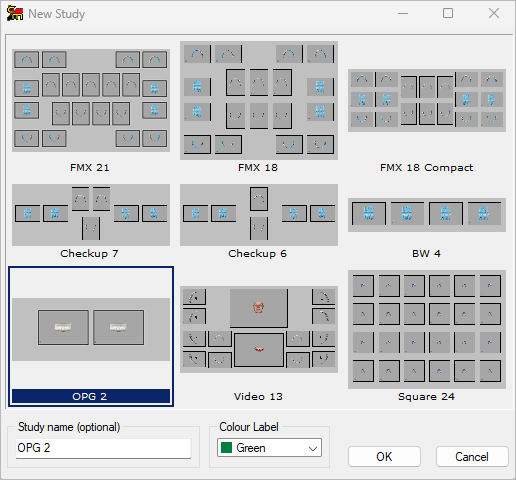516x480 pixels.
Task: Close the New Study dialog
Action: point(494,13)
